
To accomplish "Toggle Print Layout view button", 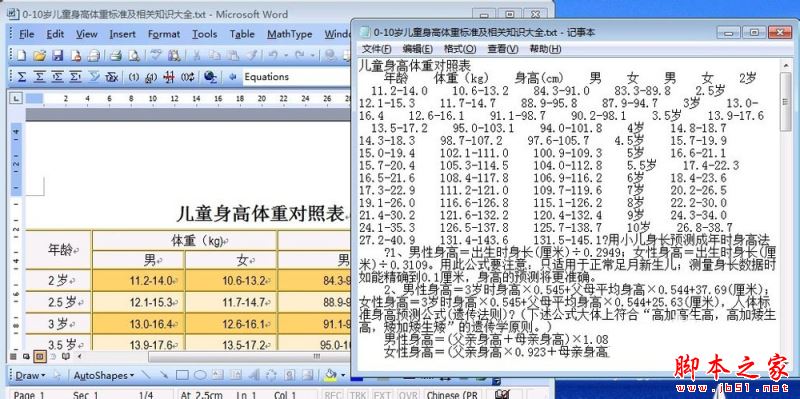I will tap(39, 356).
